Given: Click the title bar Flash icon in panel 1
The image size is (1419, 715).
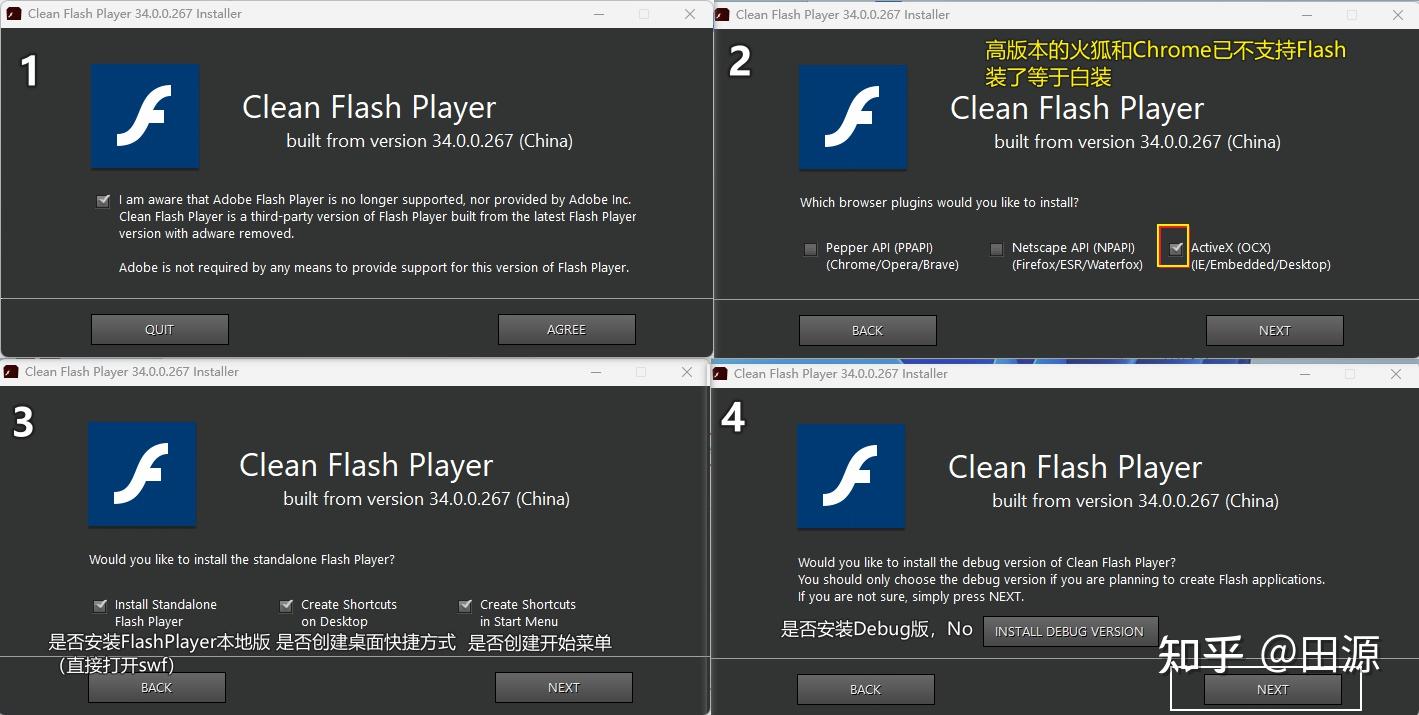Looking at the screenshot, I should [x=11, y=13].
